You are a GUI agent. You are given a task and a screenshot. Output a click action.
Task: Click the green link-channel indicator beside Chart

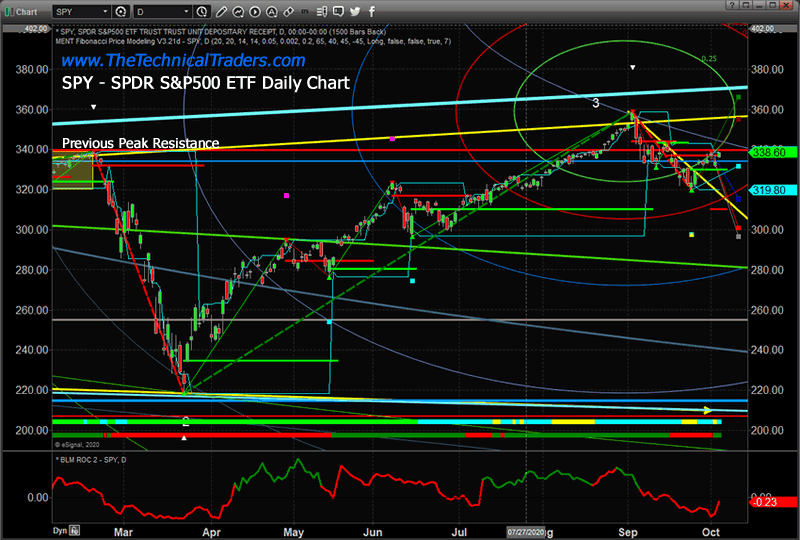(9, 11)
